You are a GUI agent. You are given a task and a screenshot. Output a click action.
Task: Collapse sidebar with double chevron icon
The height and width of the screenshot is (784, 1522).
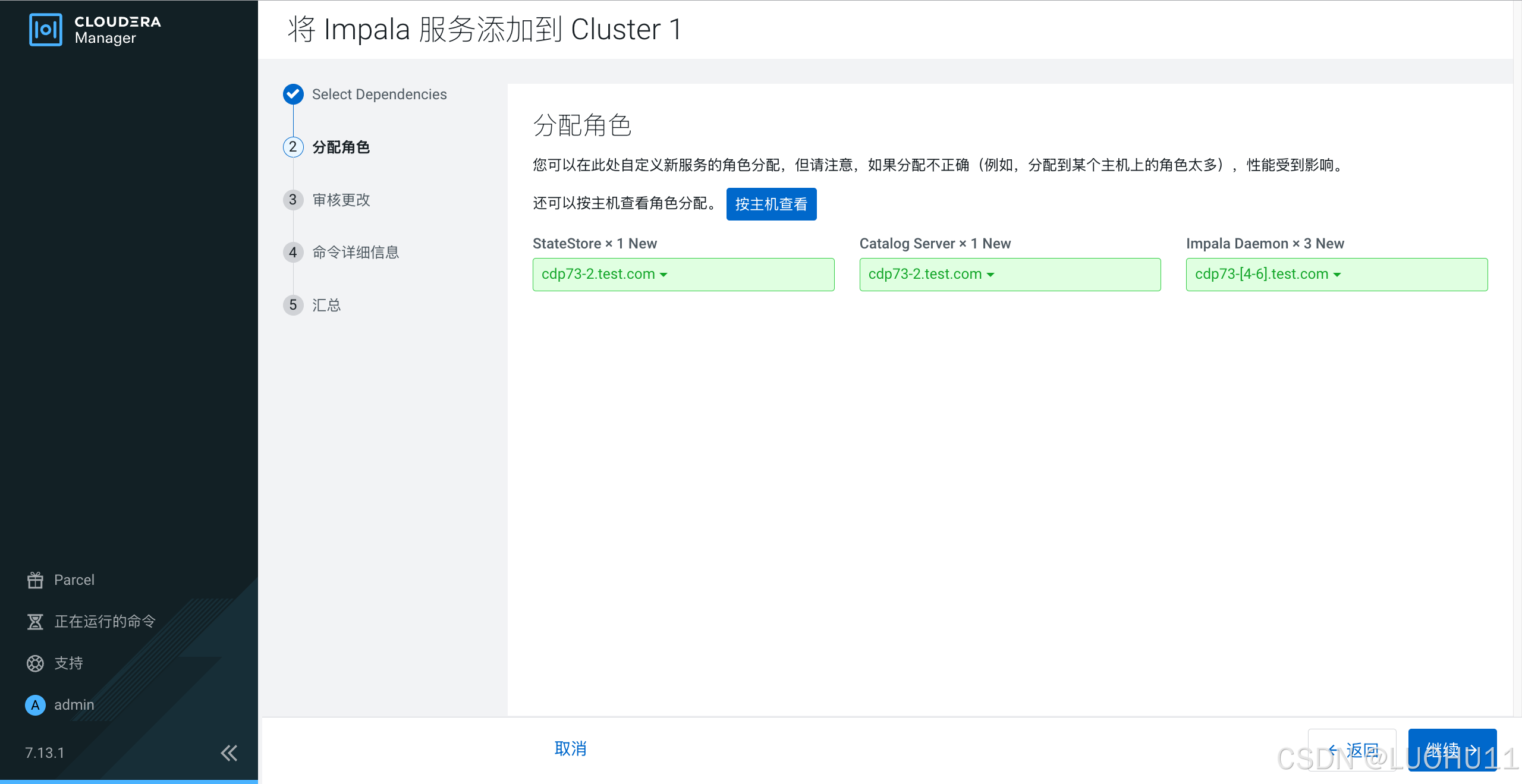[x=229, y=752]
